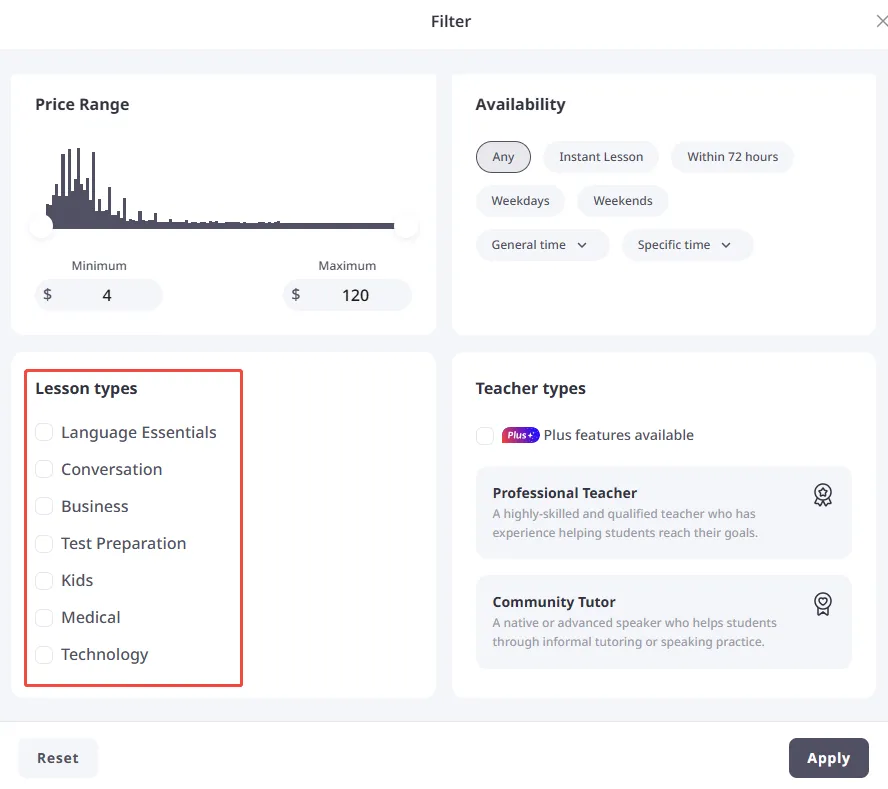The image size is (888, 789).
Task: Select the Professional Teacher card
Action: [663, 513]
